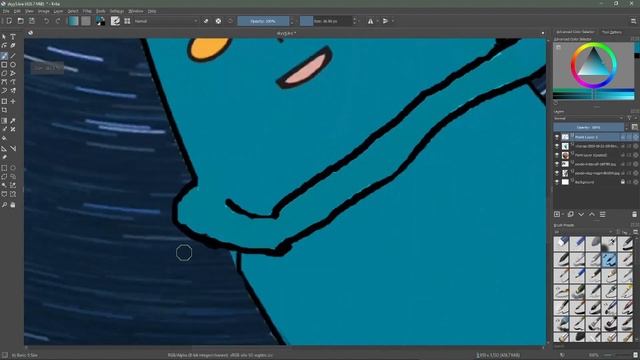This screenshot has height=360, width=640.
Task: Redo the last undone action
Action: click(58, 21)
